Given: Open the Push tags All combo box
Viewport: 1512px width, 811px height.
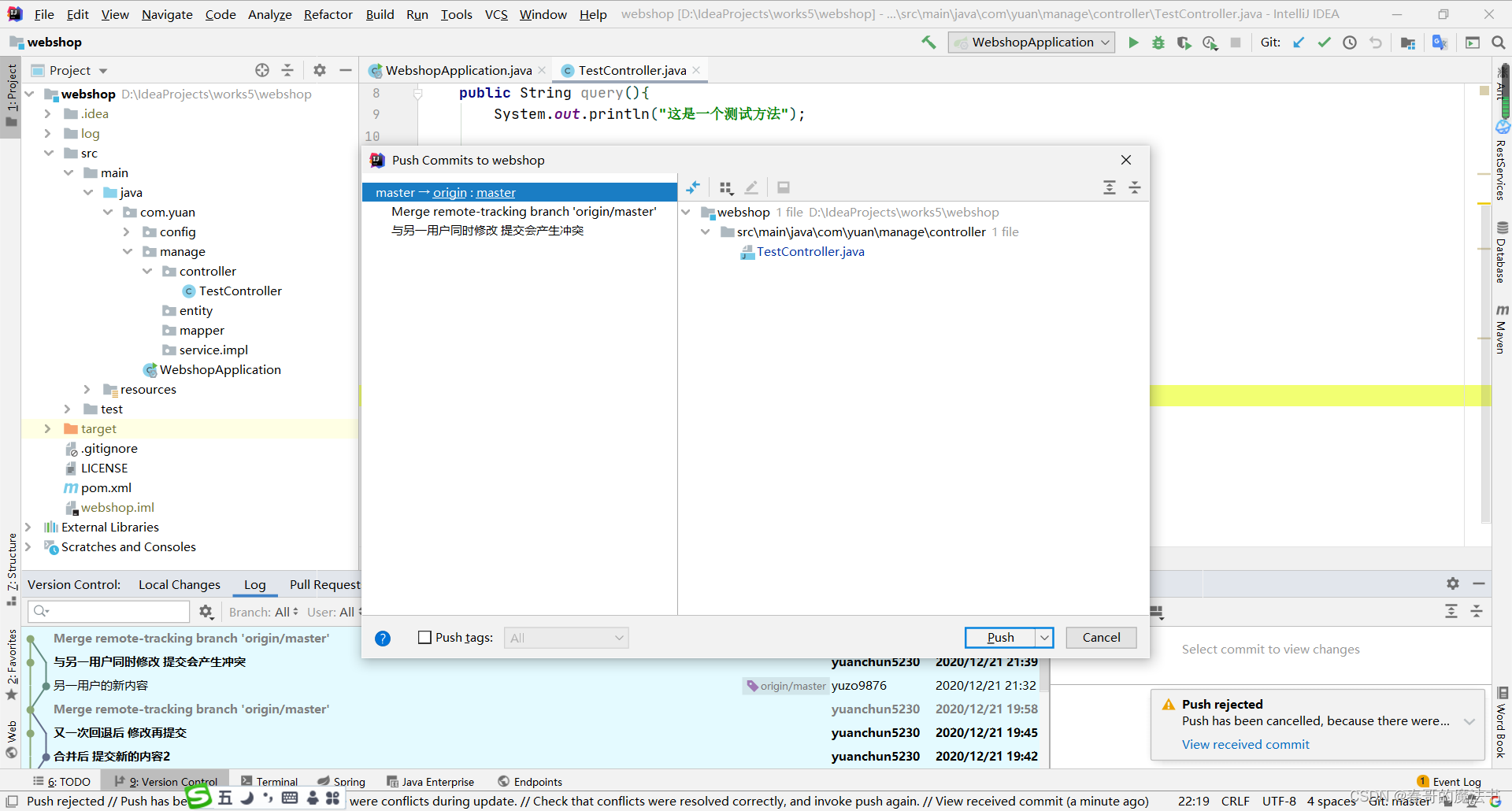Looking at the screenshot, I should pyautogui.click(x=566, y=638).
